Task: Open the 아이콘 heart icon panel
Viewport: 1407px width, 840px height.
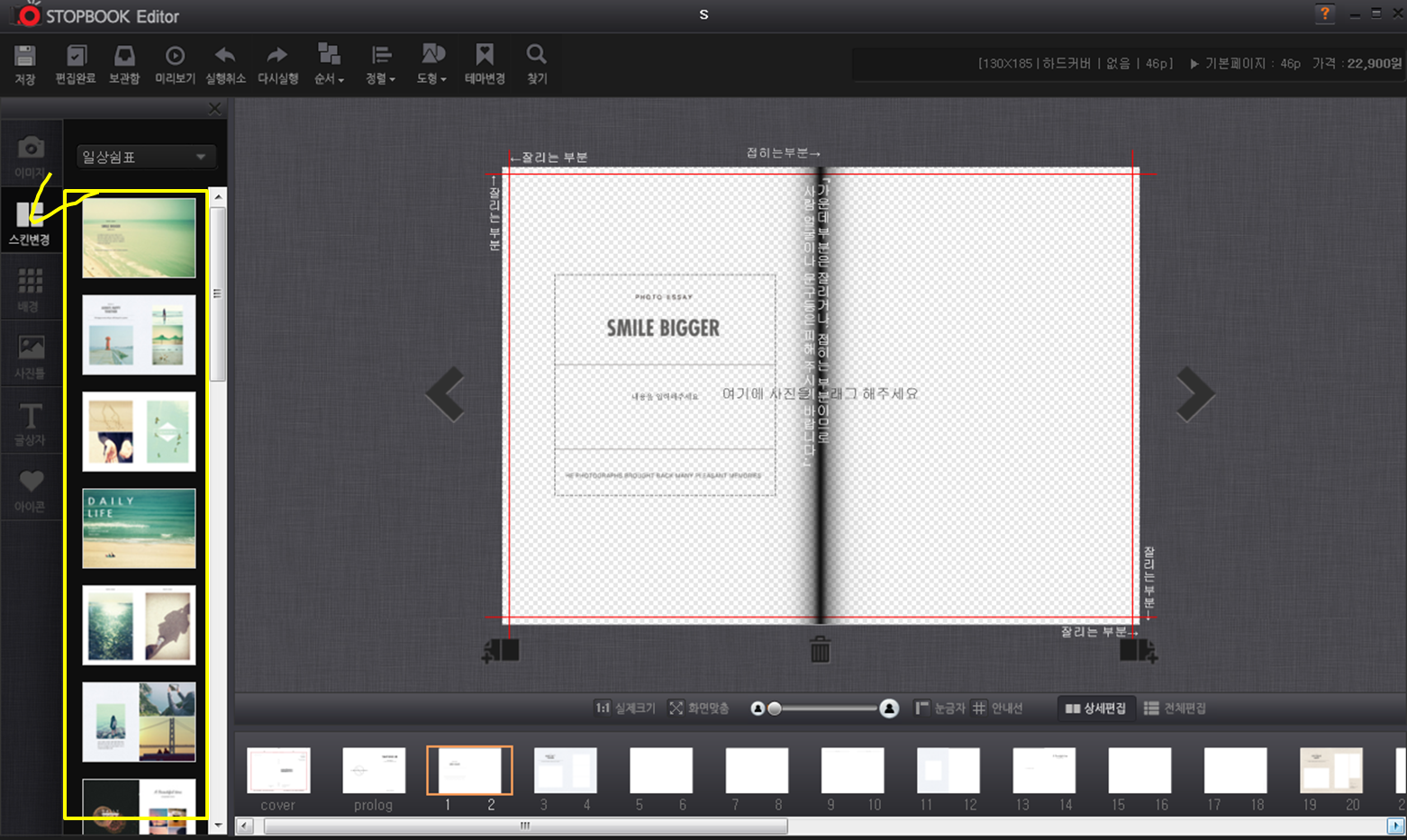Action: point(31,490)
